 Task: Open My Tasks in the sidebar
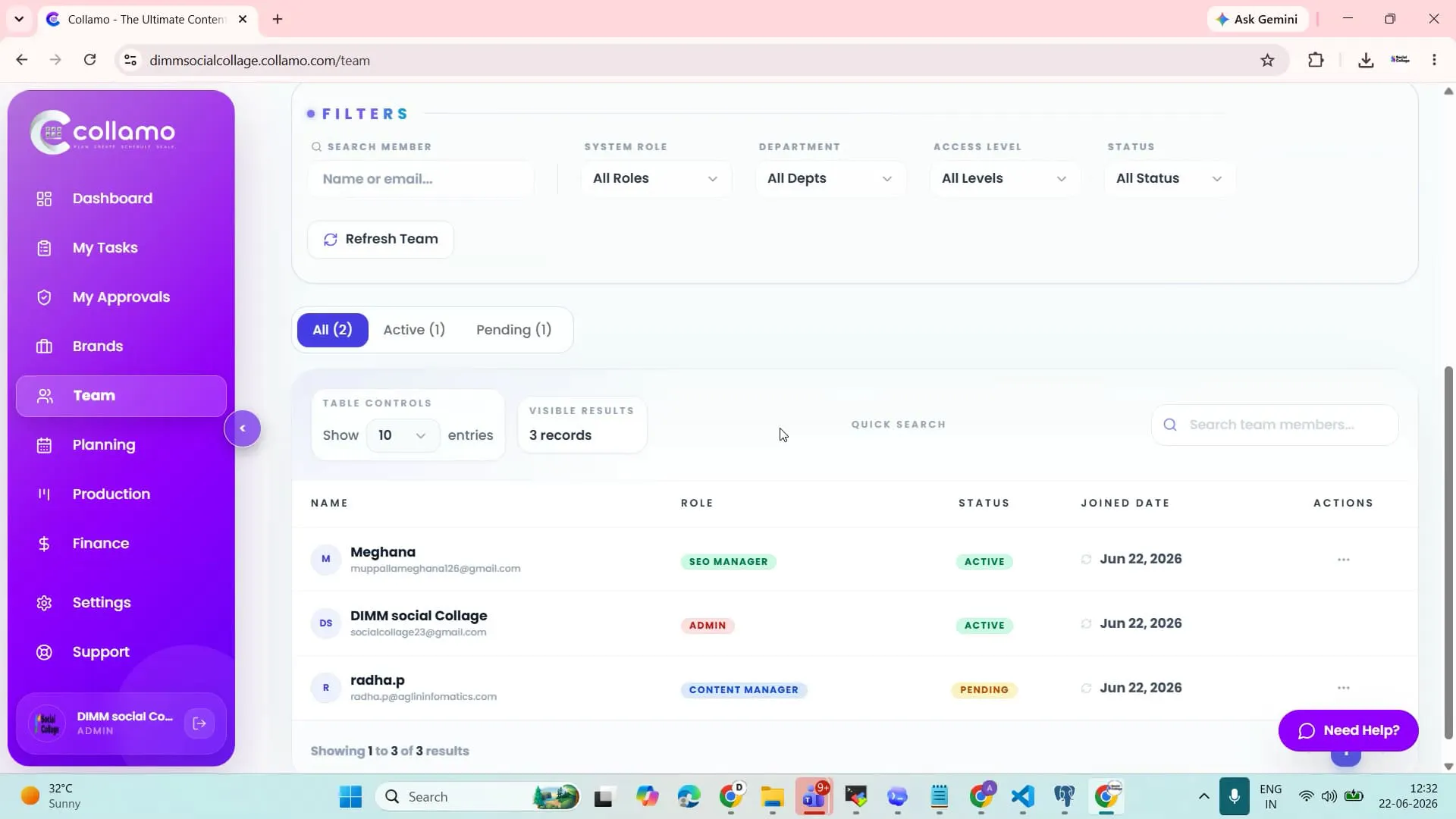coord(121,247)
